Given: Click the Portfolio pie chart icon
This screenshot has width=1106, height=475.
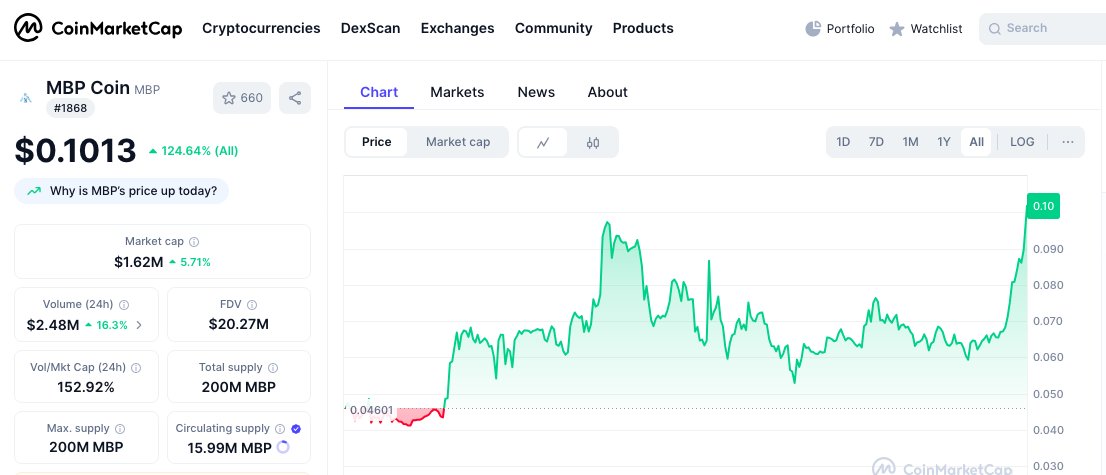Looking at the screenshot, I should [x=813, y=28].
